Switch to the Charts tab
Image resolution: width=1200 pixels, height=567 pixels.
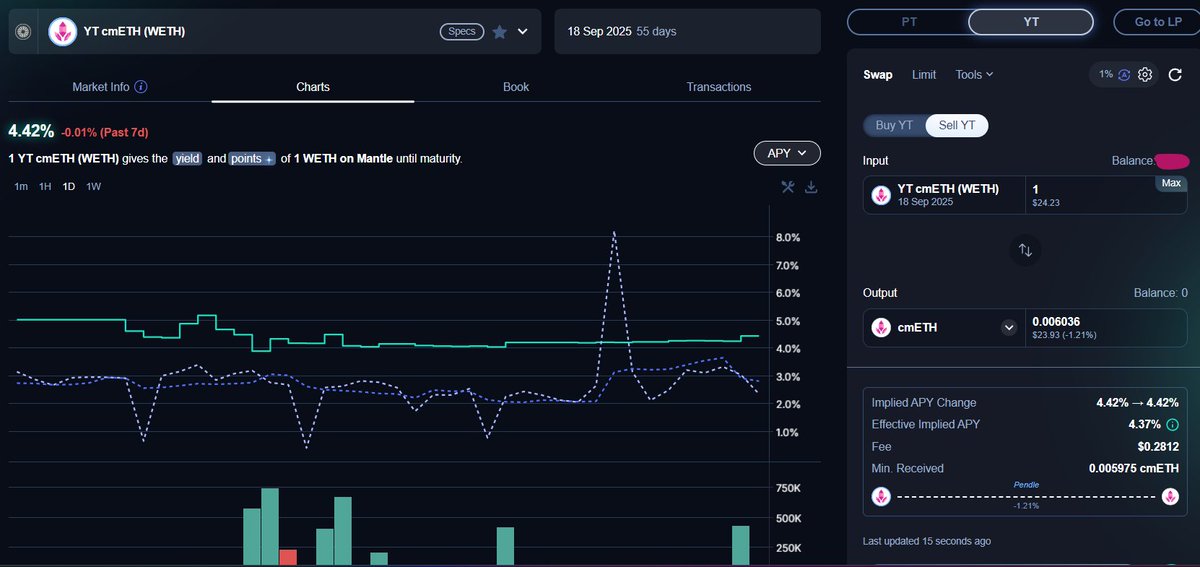(313, 87)
